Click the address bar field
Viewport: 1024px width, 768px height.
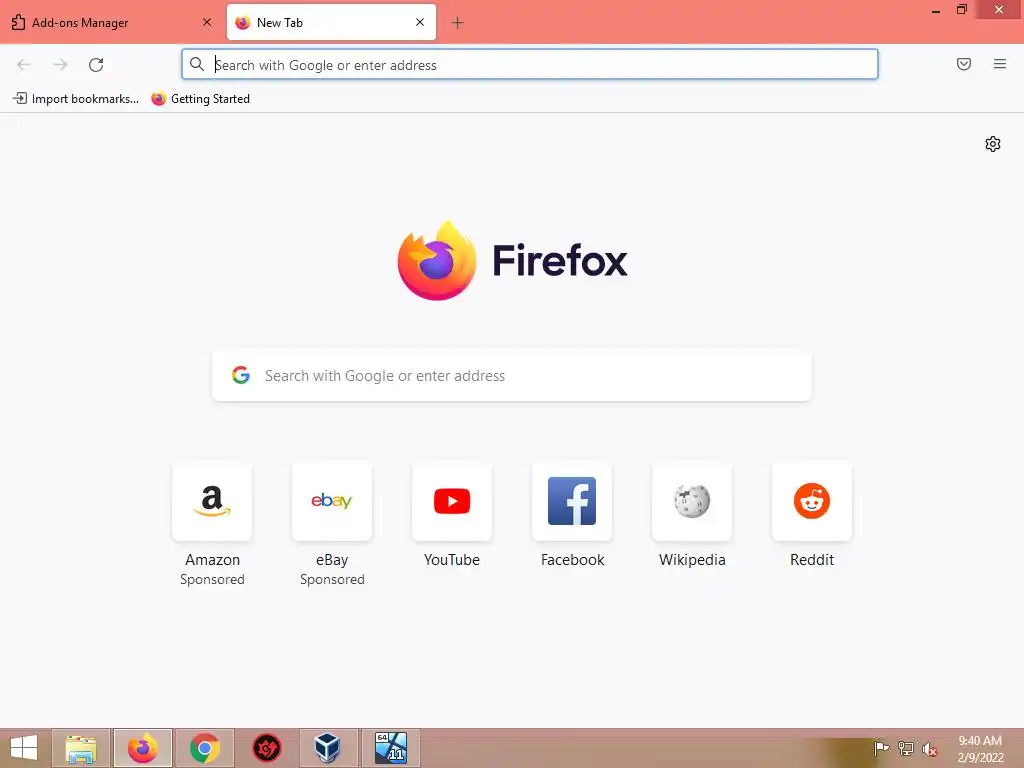(x=530, y=65)
